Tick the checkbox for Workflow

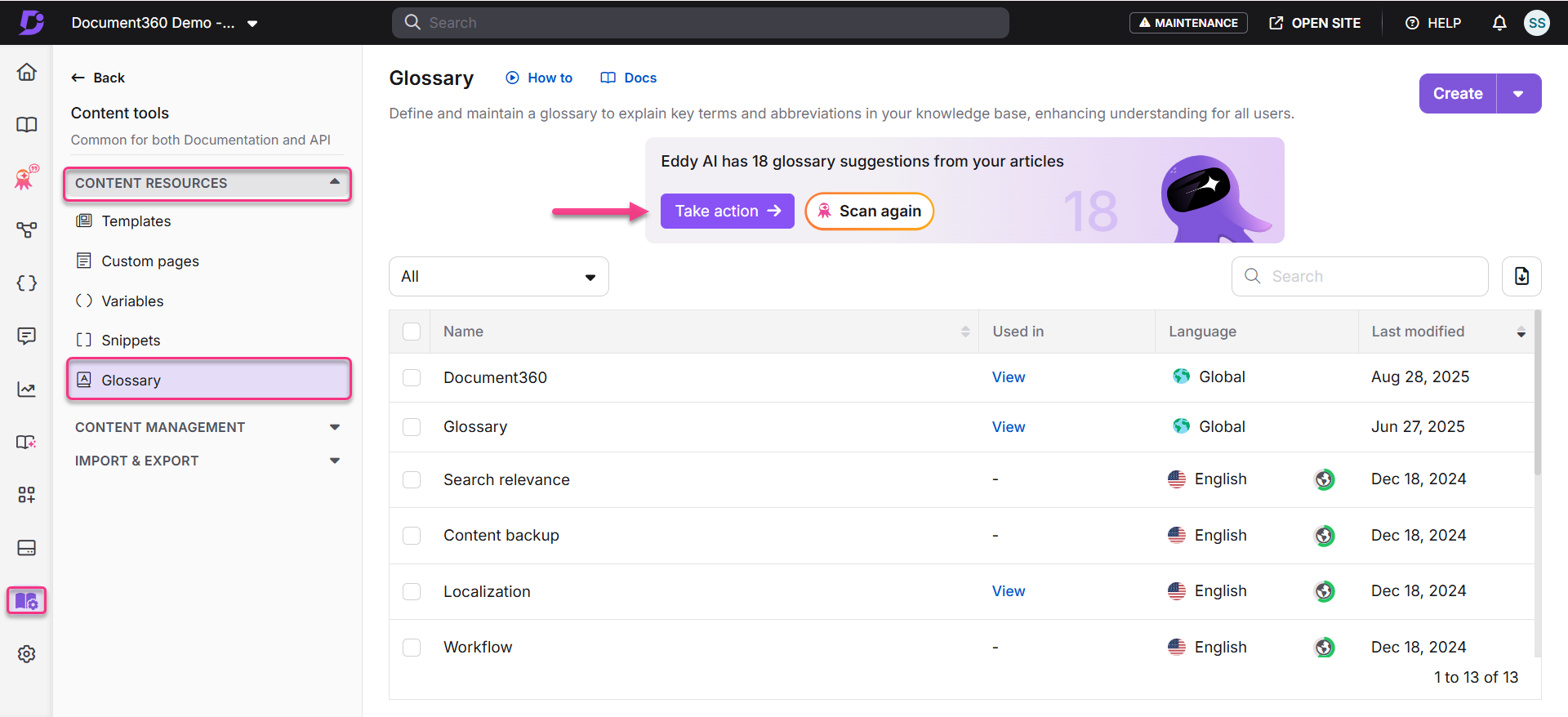pos(412,648)
